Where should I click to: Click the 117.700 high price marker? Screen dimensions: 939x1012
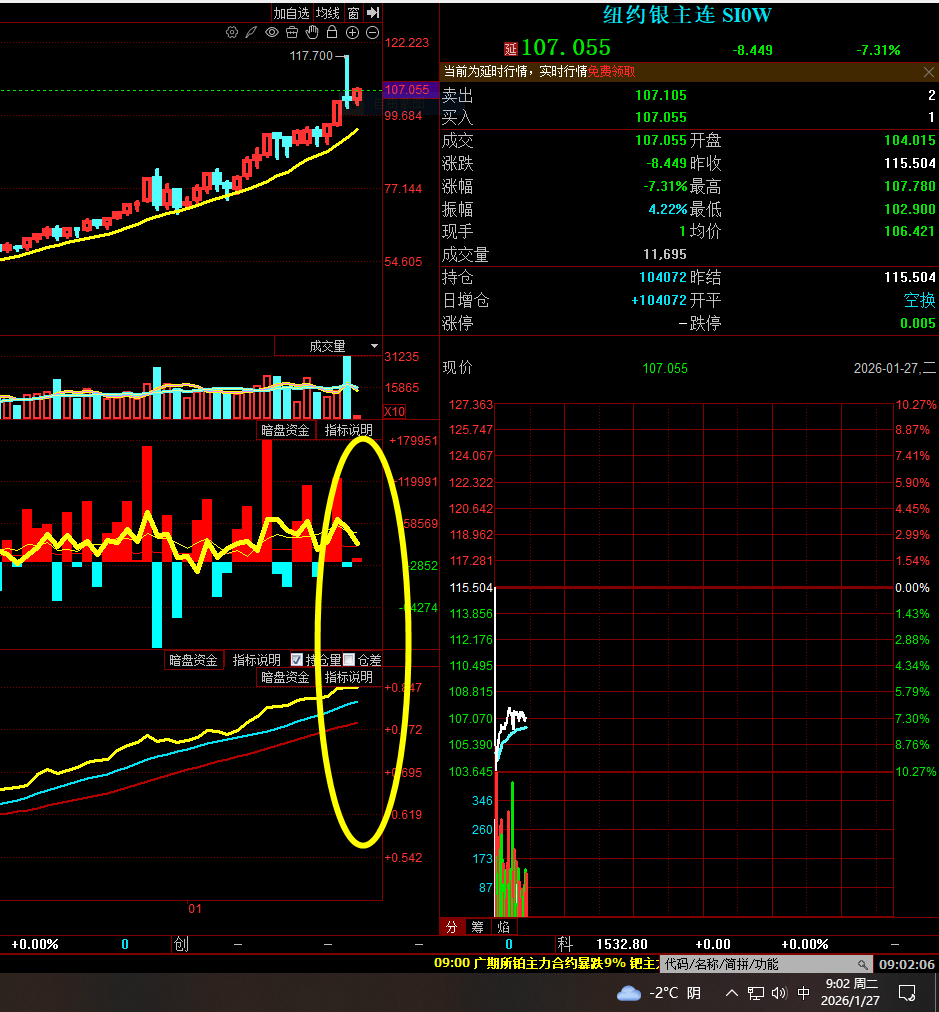(311, 56)
